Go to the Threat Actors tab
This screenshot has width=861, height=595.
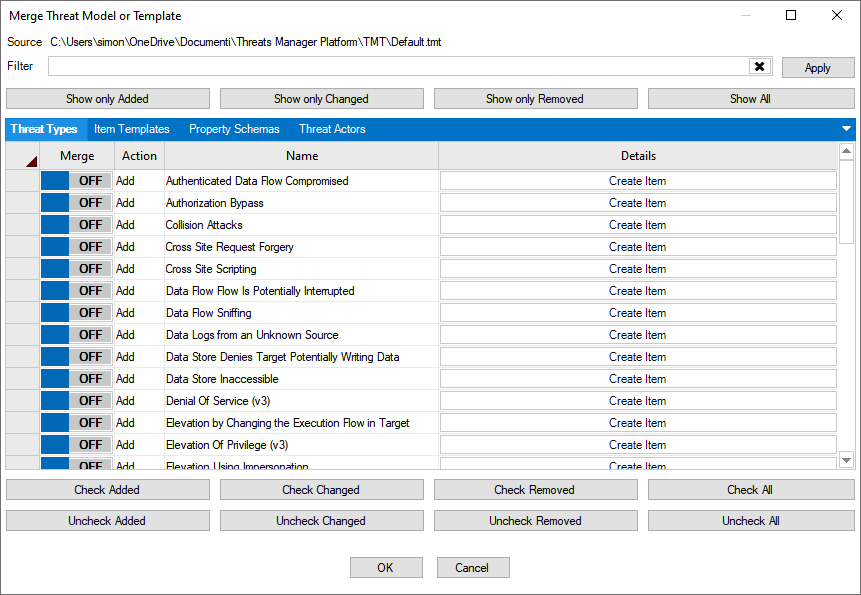click(332, 129)
